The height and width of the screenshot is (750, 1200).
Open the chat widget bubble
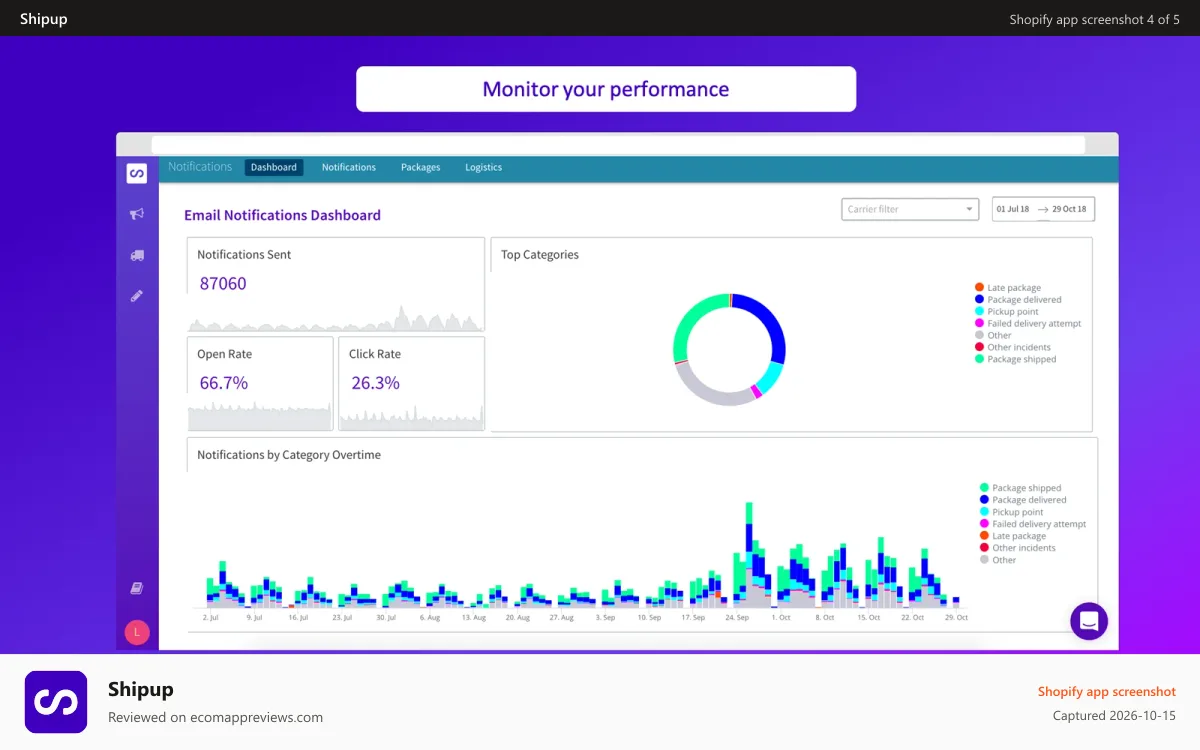[x=1089, y=621]
